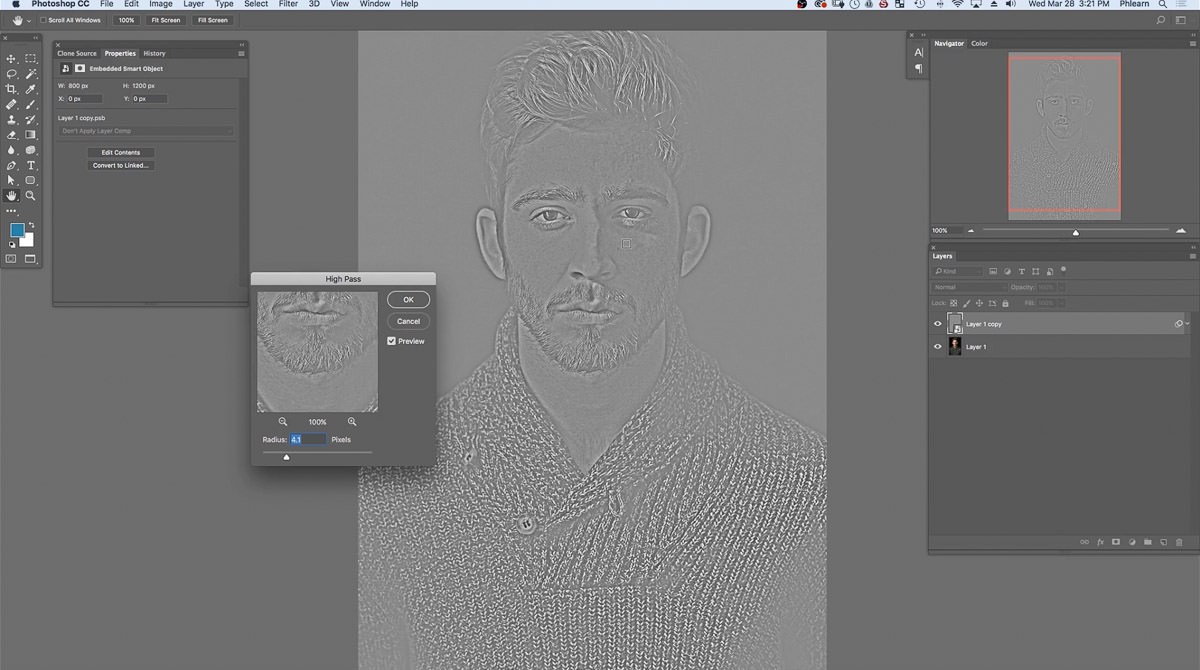Toggle the type layer filter
The width and height of the screenshot is (1200, 670).
(x=1021, y=271)
